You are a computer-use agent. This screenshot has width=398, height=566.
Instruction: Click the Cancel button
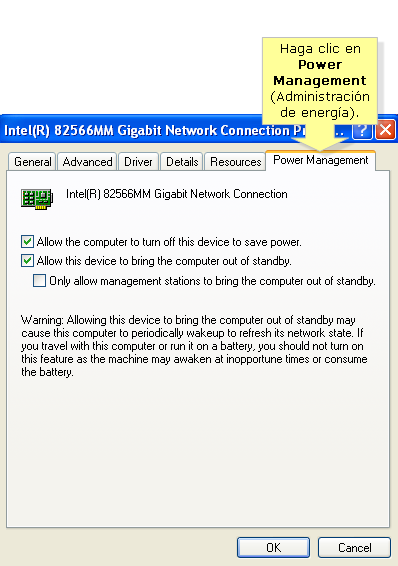[x=354, y=548]
